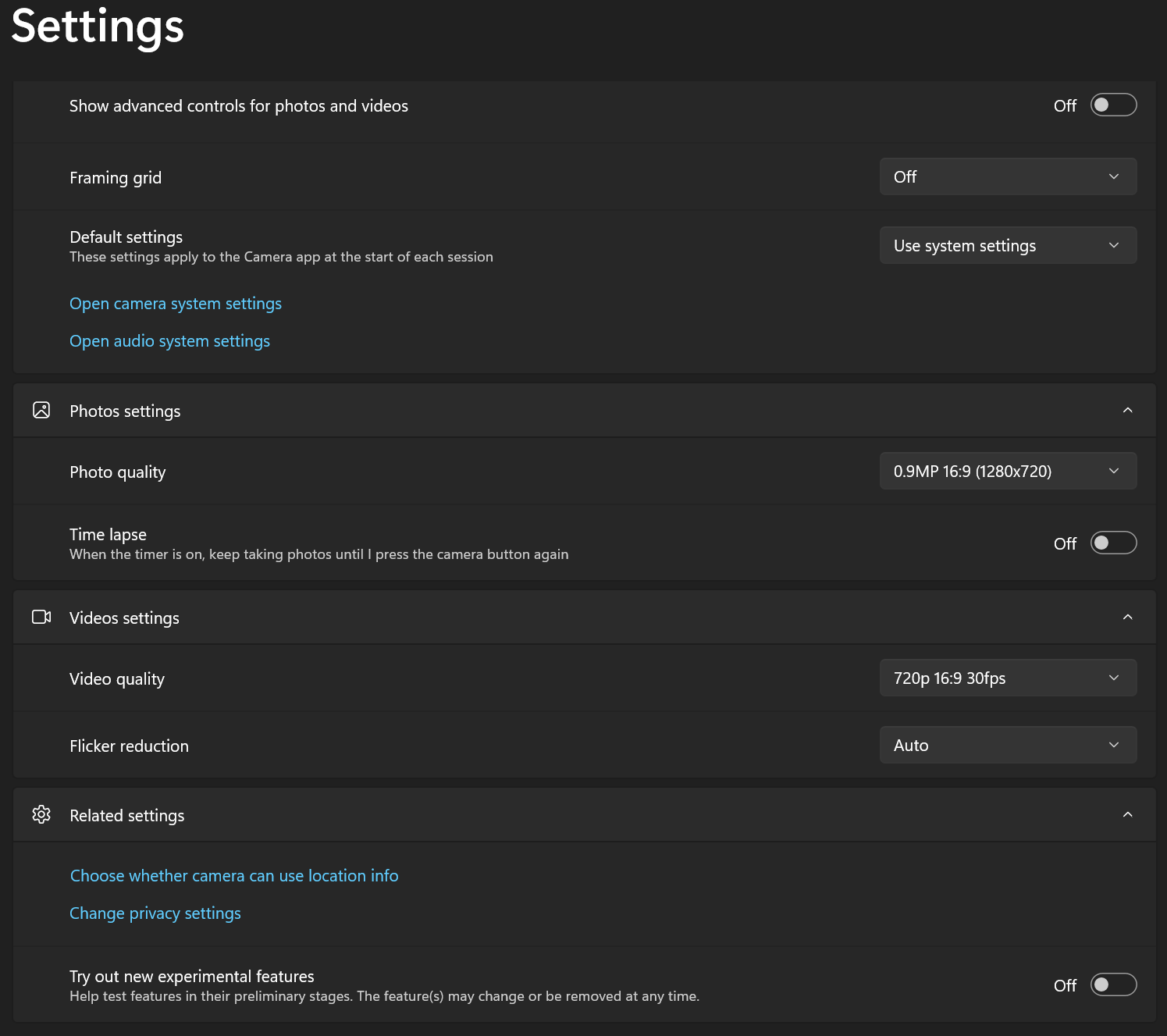Image resolution: width=1167 pixels, height=1036 pixels.
Task: Open the Flicker reduction dropdown
Action: pos(1007,745)
